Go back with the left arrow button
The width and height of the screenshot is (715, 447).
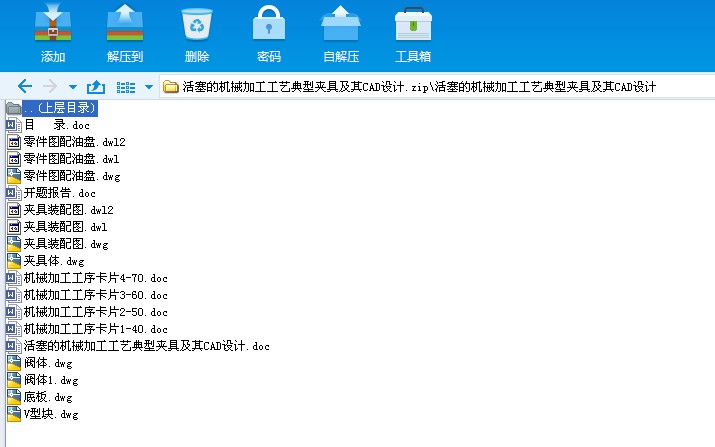(25, 86)
